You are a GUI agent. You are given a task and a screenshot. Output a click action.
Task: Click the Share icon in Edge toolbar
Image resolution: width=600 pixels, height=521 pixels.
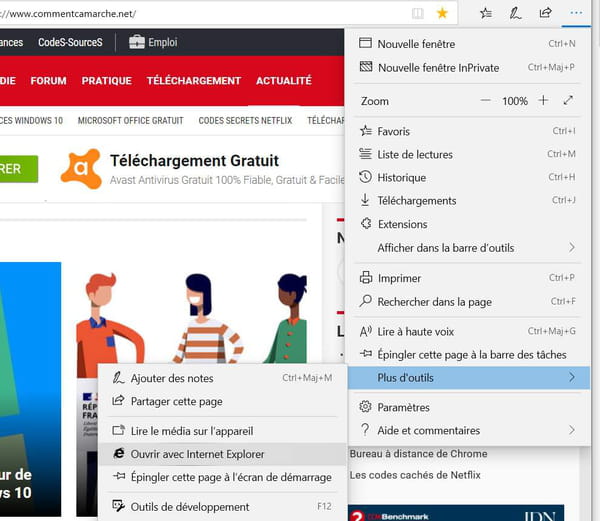pos(545,13)
